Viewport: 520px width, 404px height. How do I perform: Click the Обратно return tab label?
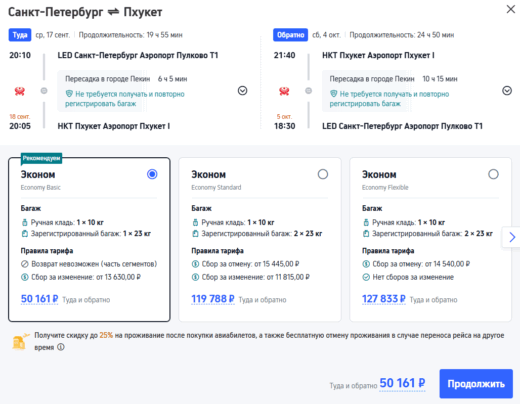pos(290,35)
